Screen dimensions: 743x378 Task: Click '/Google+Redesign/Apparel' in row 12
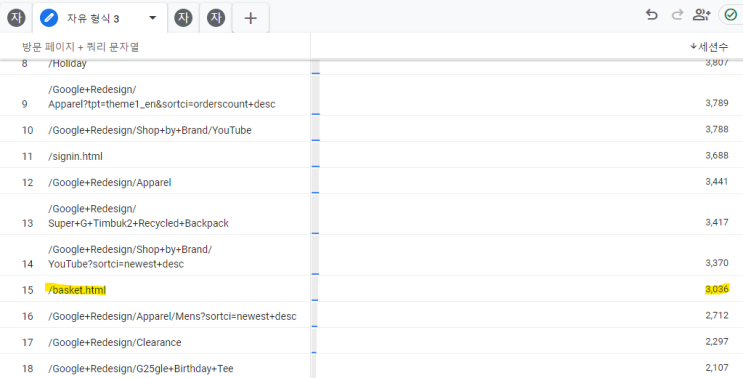tap(109, 182)
